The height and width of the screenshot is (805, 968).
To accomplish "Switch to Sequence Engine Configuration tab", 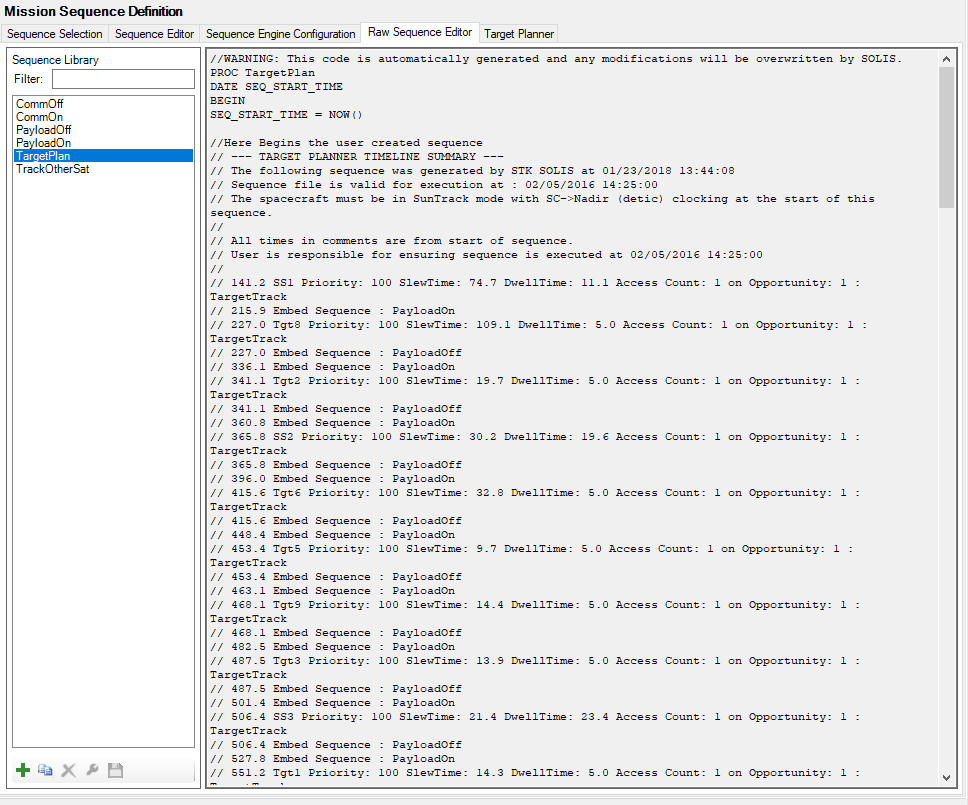I will (x=280, y=33).
